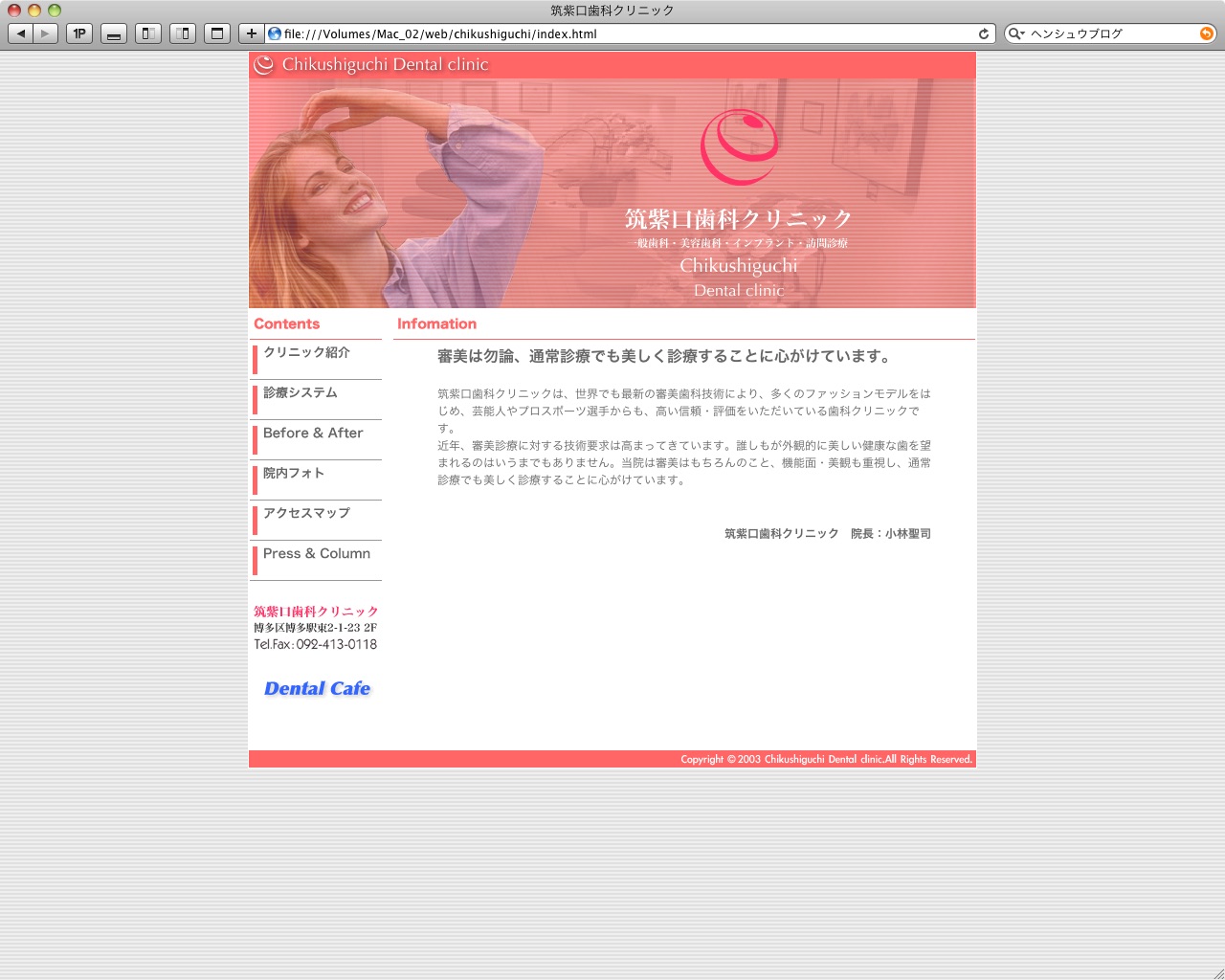Open the アクセスマップ page
The height and width of the screenshot is (980, 1225).
(x=306, y=514)
